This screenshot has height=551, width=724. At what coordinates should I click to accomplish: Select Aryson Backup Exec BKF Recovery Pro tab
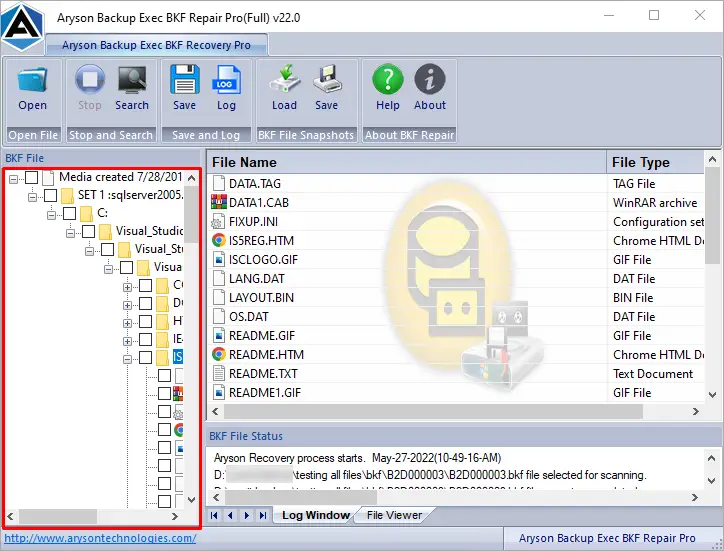click(x=157, y=45)
